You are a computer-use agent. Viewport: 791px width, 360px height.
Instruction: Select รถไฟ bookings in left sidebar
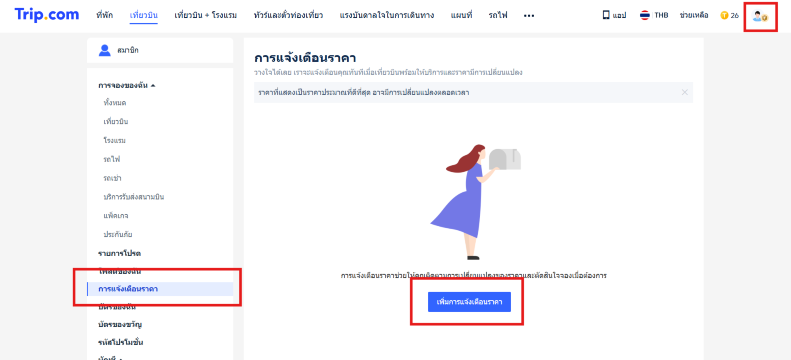(111, 159)
